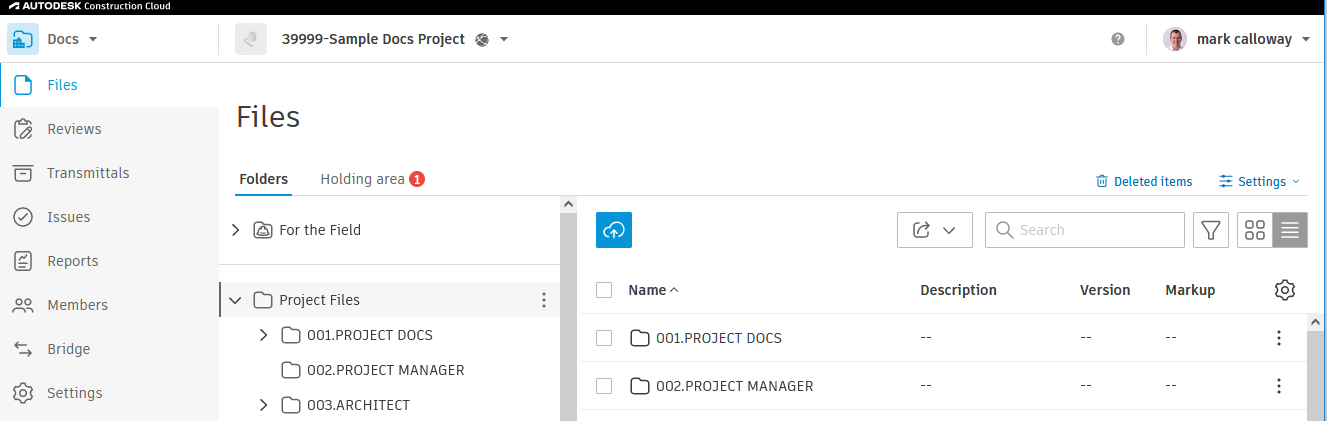Open the filter funnel icon
Screen dimensions: 1327x421
pyautogui.click(x=1211, y=230)
